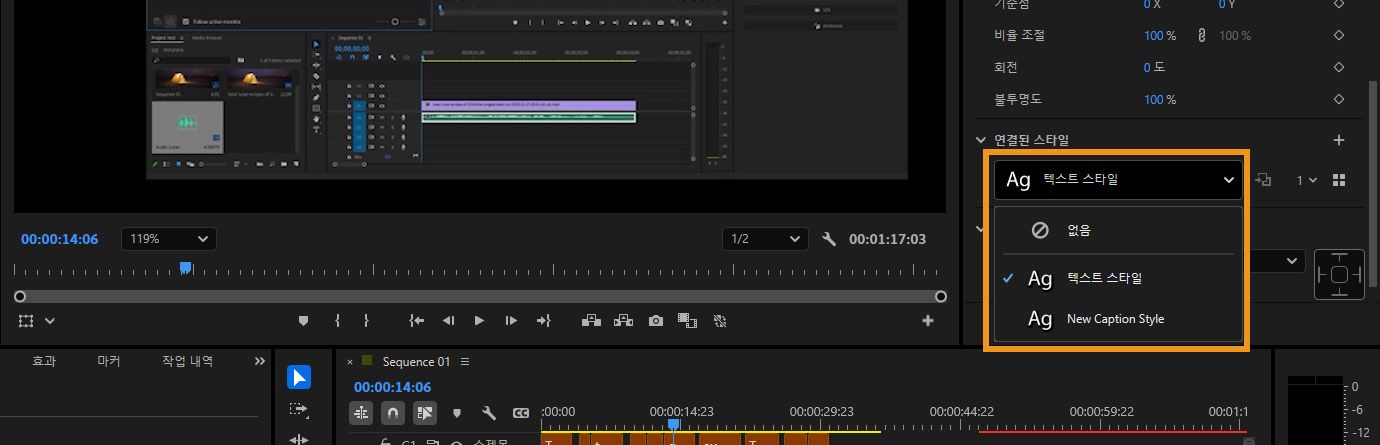Mark In point with the { button

(x=337, y=321)
